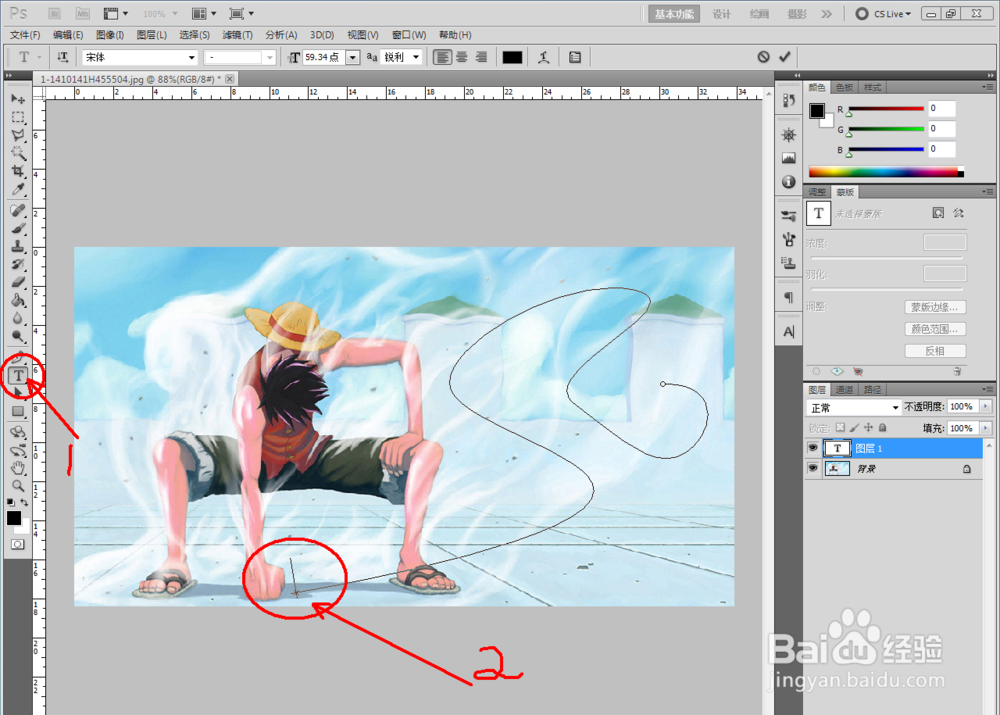Cancel current text edits icon

click(763, 57)
